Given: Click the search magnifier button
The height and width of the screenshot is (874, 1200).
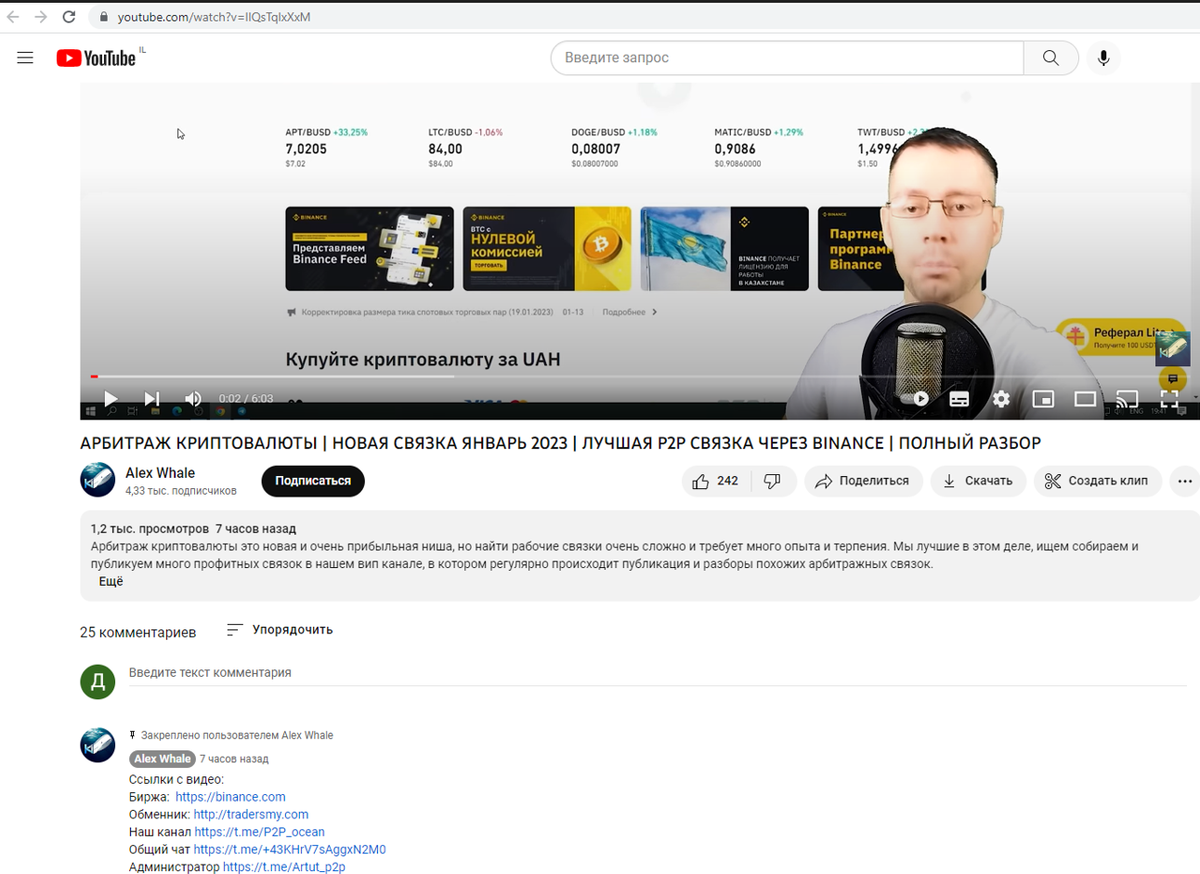Looking at the screenshot, I should tap(1051, 58).
